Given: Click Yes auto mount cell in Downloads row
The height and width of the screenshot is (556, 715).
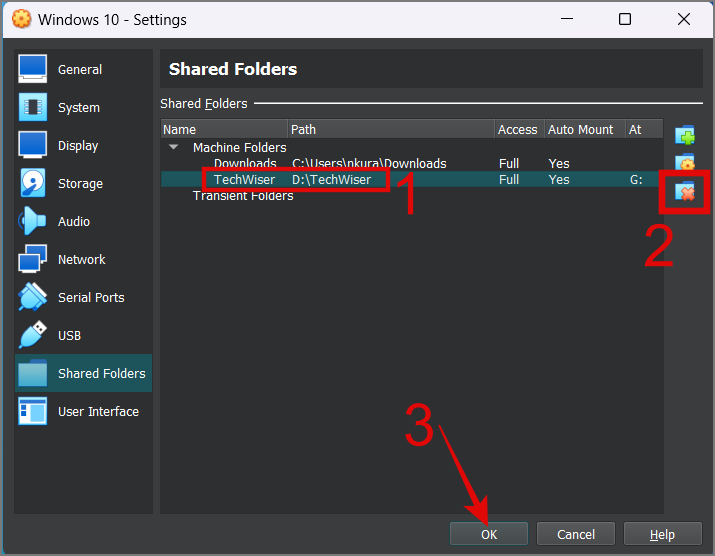Looking at the screenshot, I should pyautogui.click(x=559, y=163).
